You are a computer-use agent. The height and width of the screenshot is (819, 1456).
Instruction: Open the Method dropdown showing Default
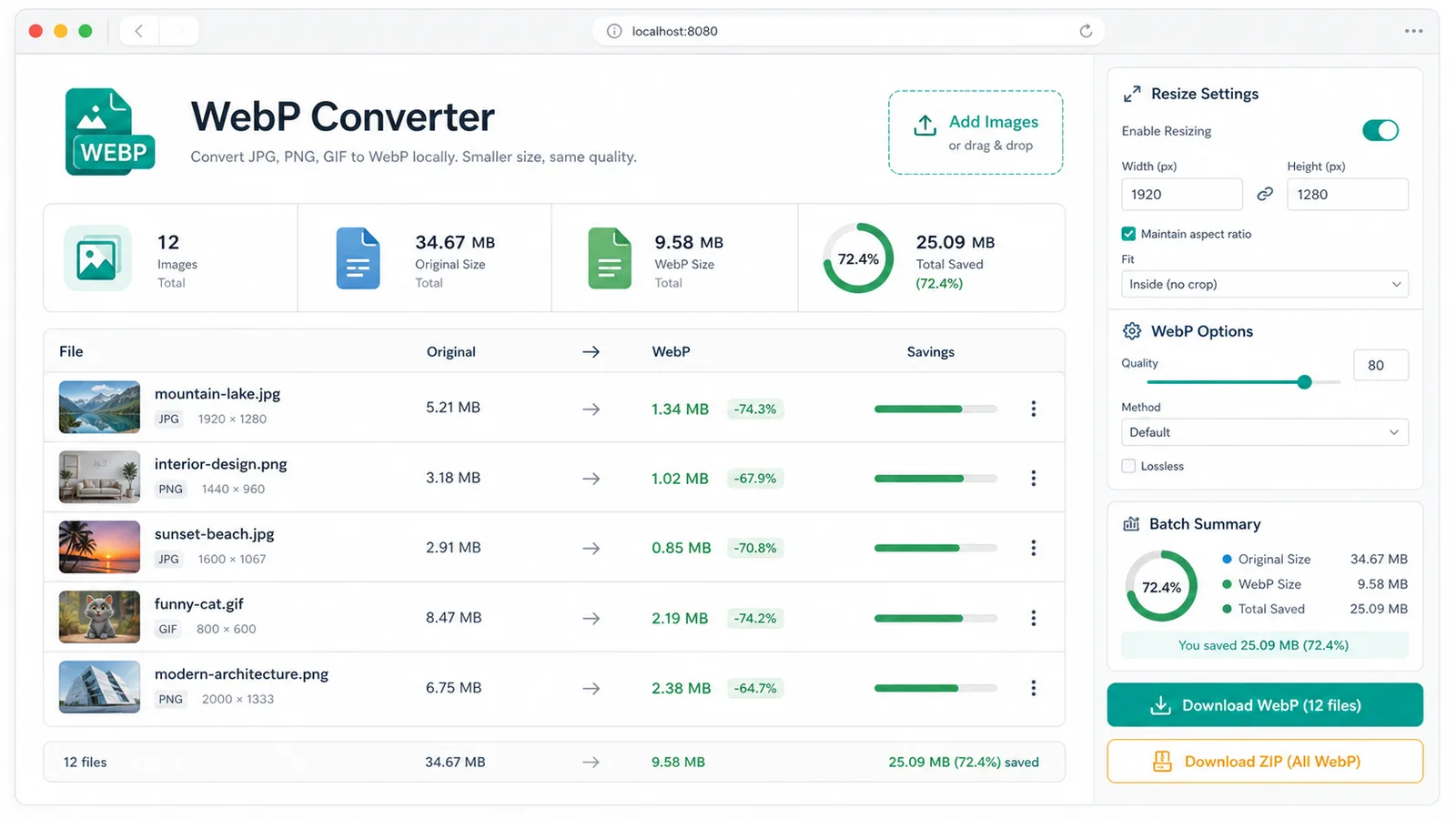tap(1265, 432)
